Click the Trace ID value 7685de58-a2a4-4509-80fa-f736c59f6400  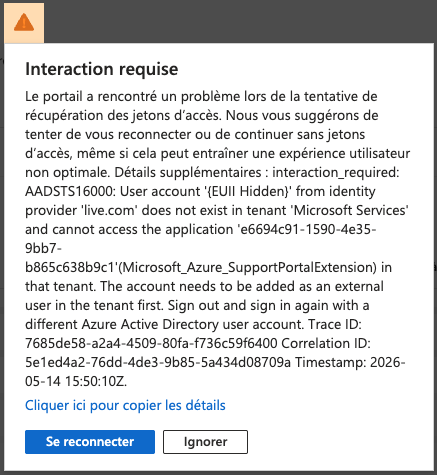click(151, 343)
